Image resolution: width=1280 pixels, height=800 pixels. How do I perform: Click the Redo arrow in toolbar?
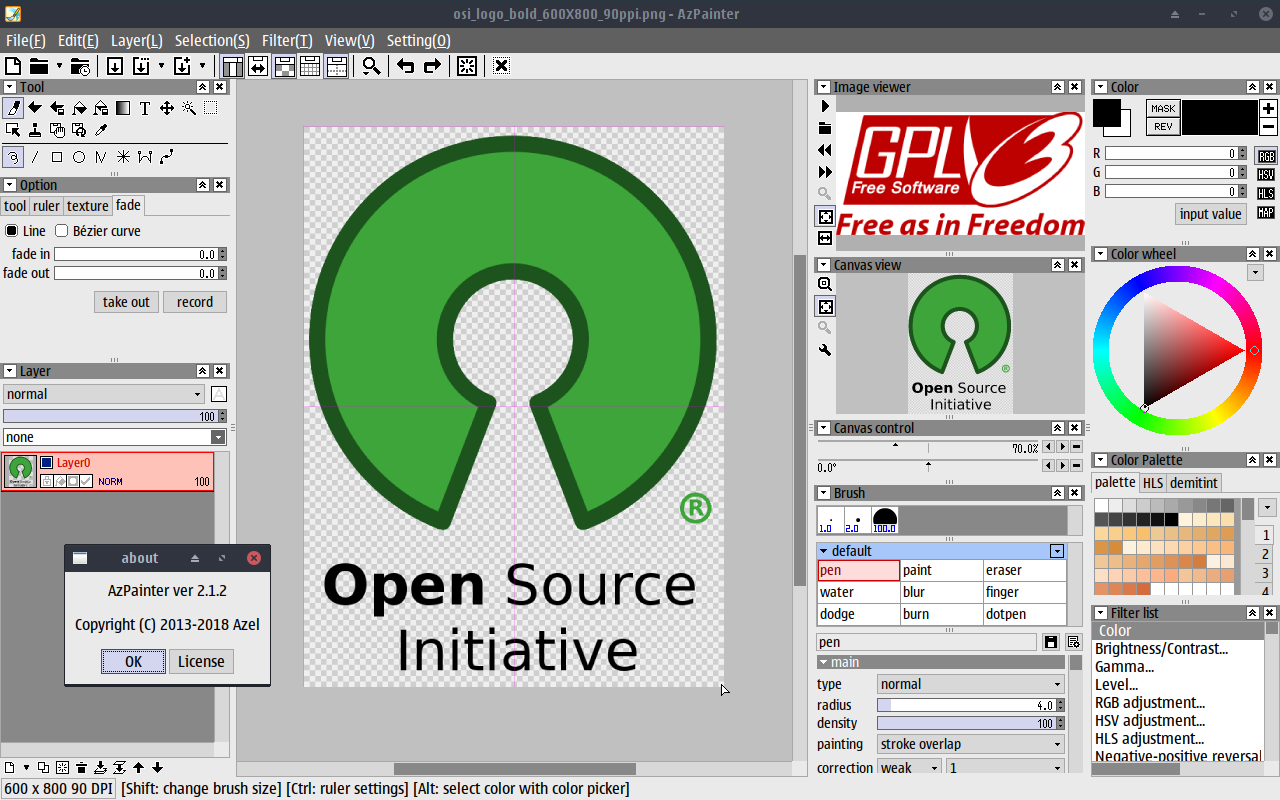click(x=432, y=66)
